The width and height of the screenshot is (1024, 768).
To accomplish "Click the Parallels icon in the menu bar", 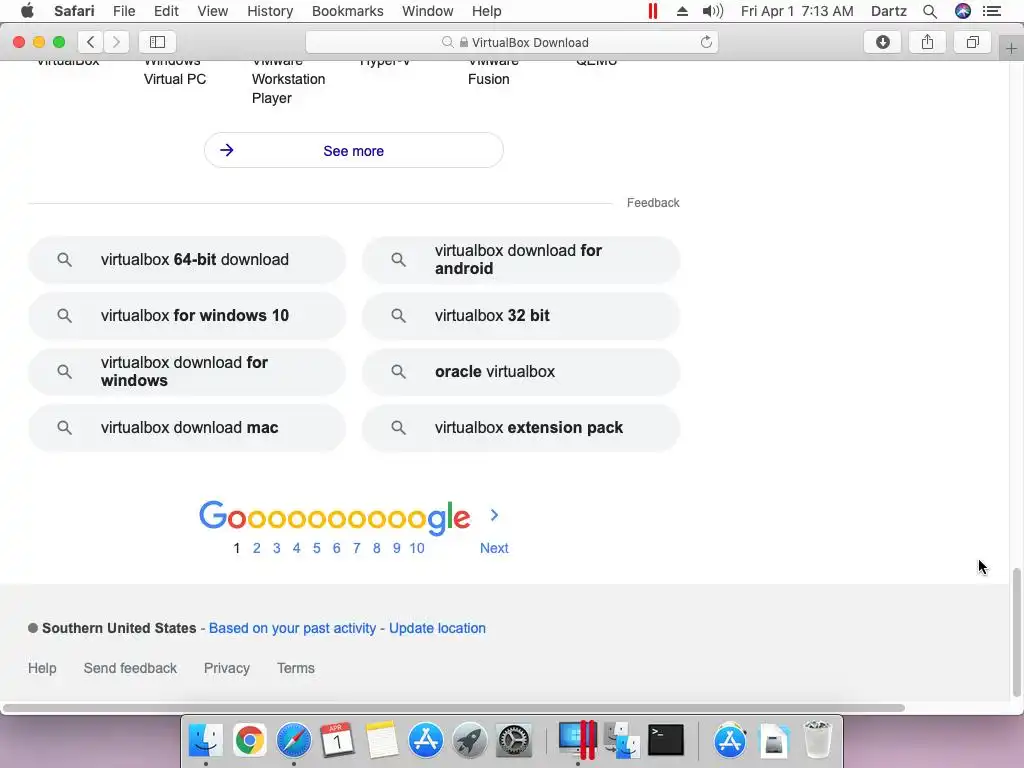I will pyautogui.click(x=652, y=11).
